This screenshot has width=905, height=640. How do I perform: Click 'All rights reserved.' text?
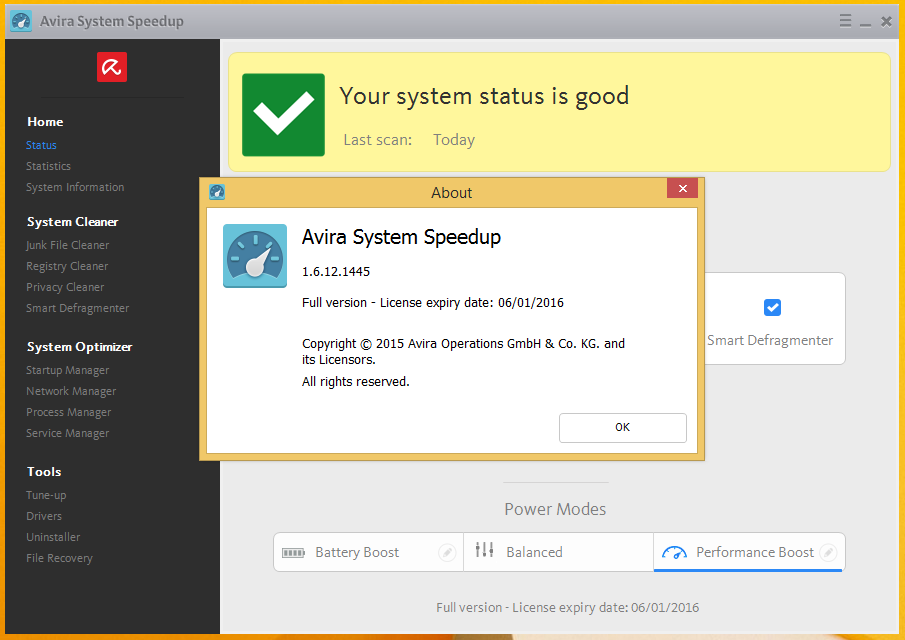pyautogui.click(x=356, y=382)
